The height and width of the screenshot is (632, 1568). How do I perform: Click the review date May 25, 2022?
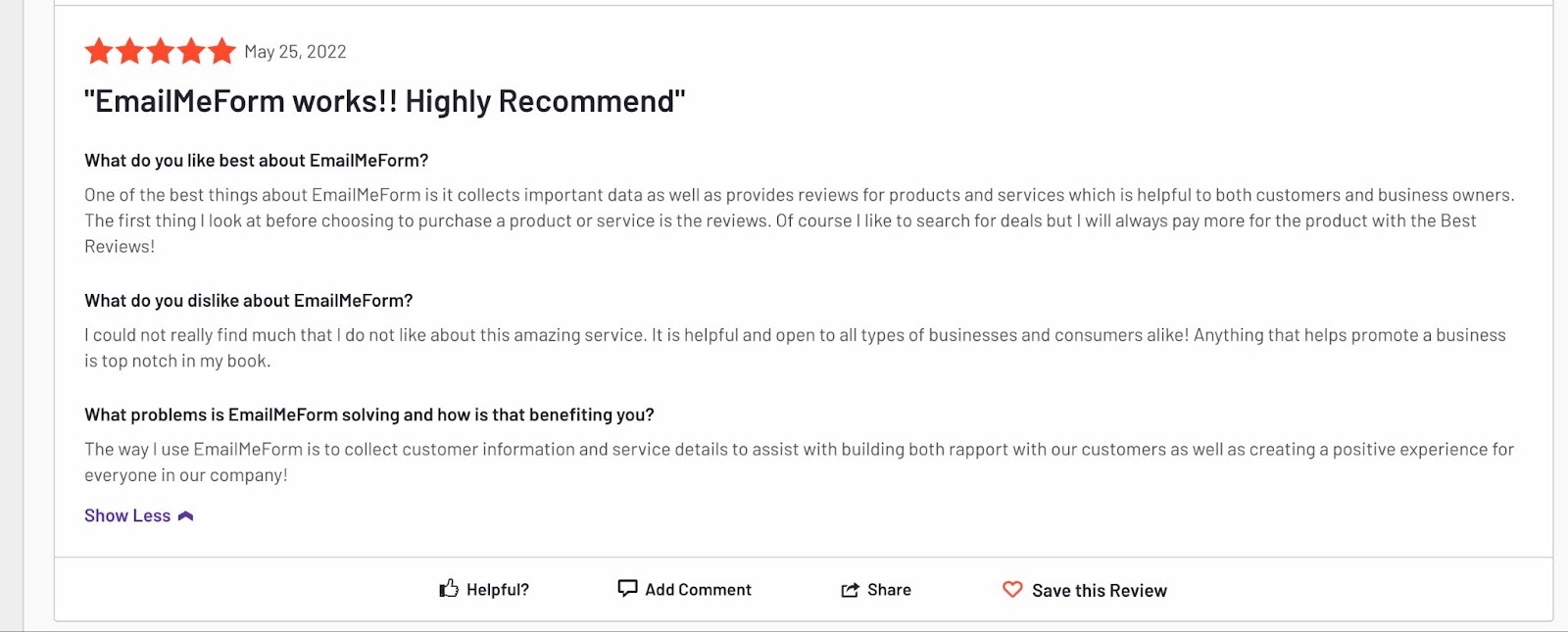[295, 52]
